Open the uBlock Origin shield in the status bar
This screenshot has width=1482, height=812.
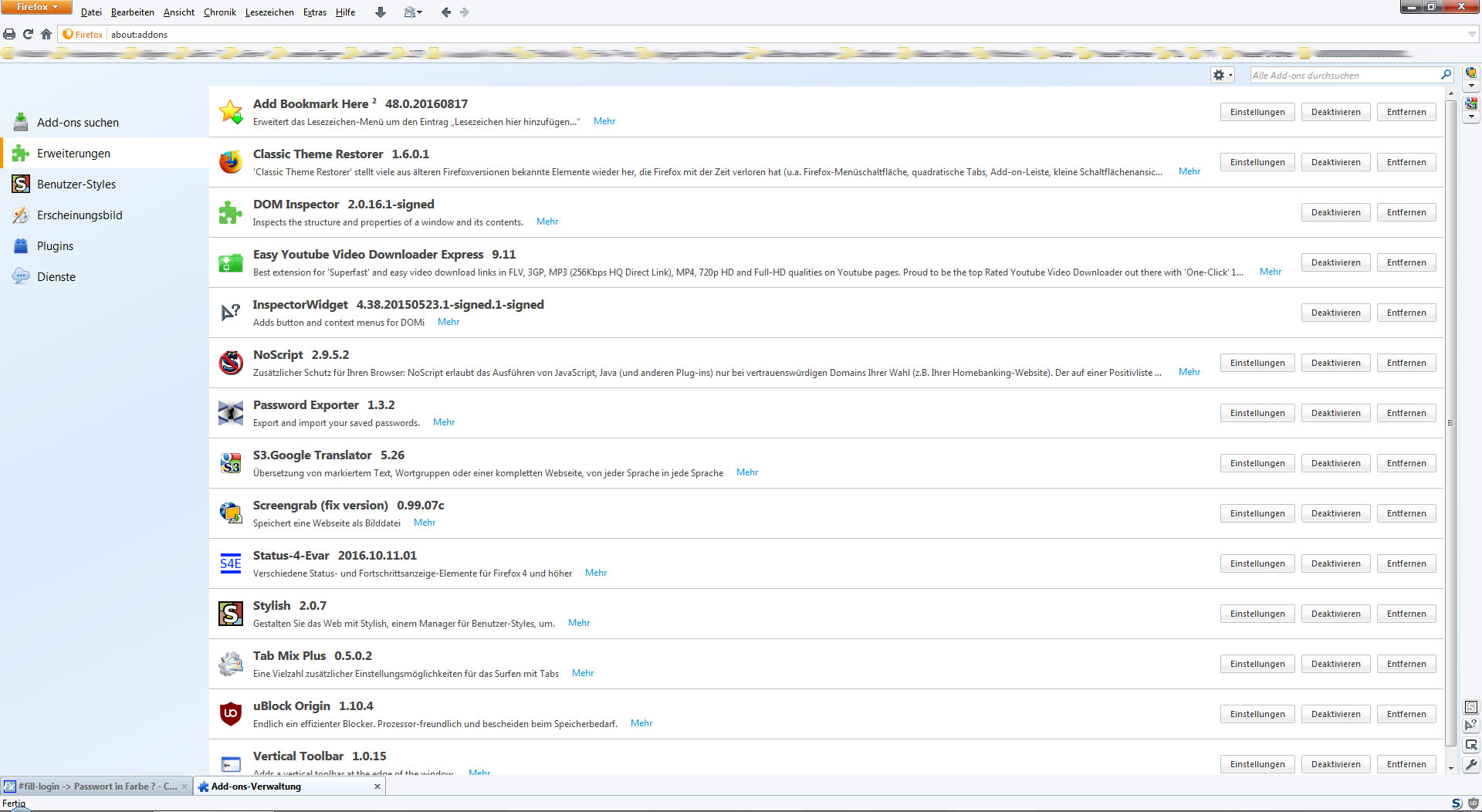coord(1473,804)
